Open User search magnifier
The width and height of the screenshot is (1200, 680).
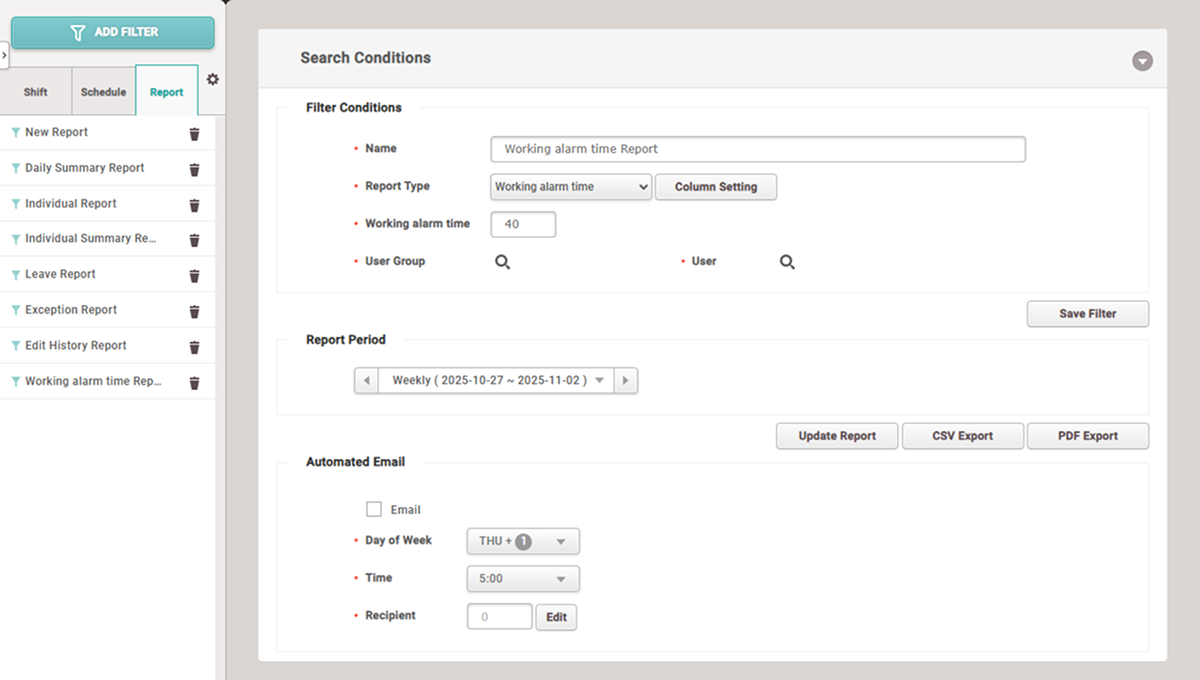787,262
